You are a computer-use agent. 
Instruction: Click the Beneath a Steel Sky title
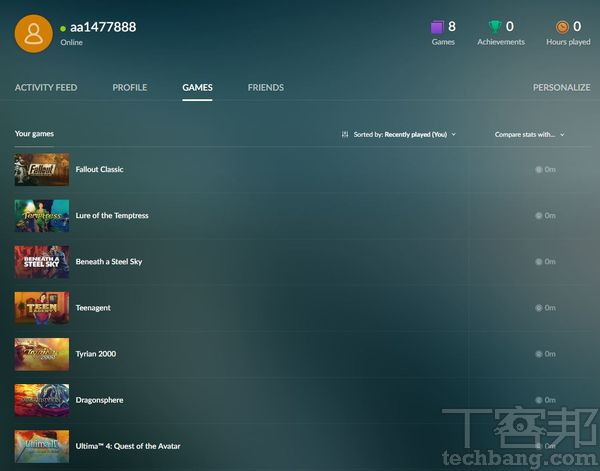109,262
